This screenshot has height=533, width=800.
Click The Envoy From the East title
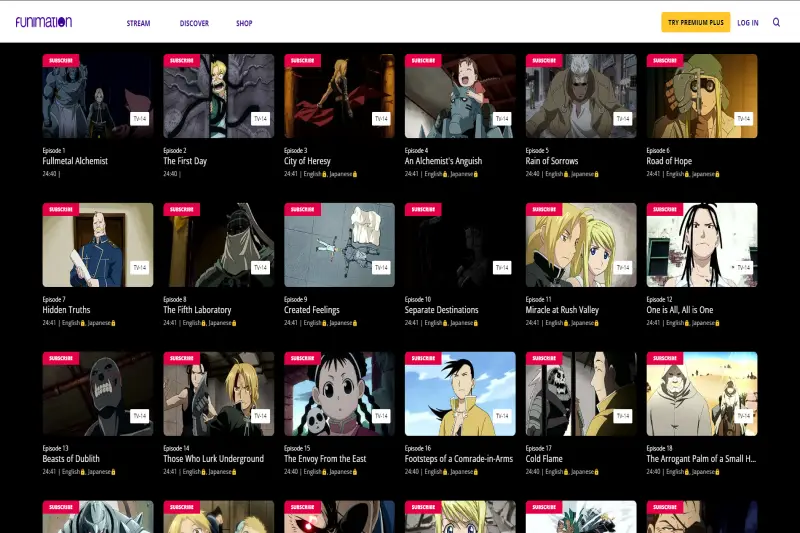tap(325, 459)
